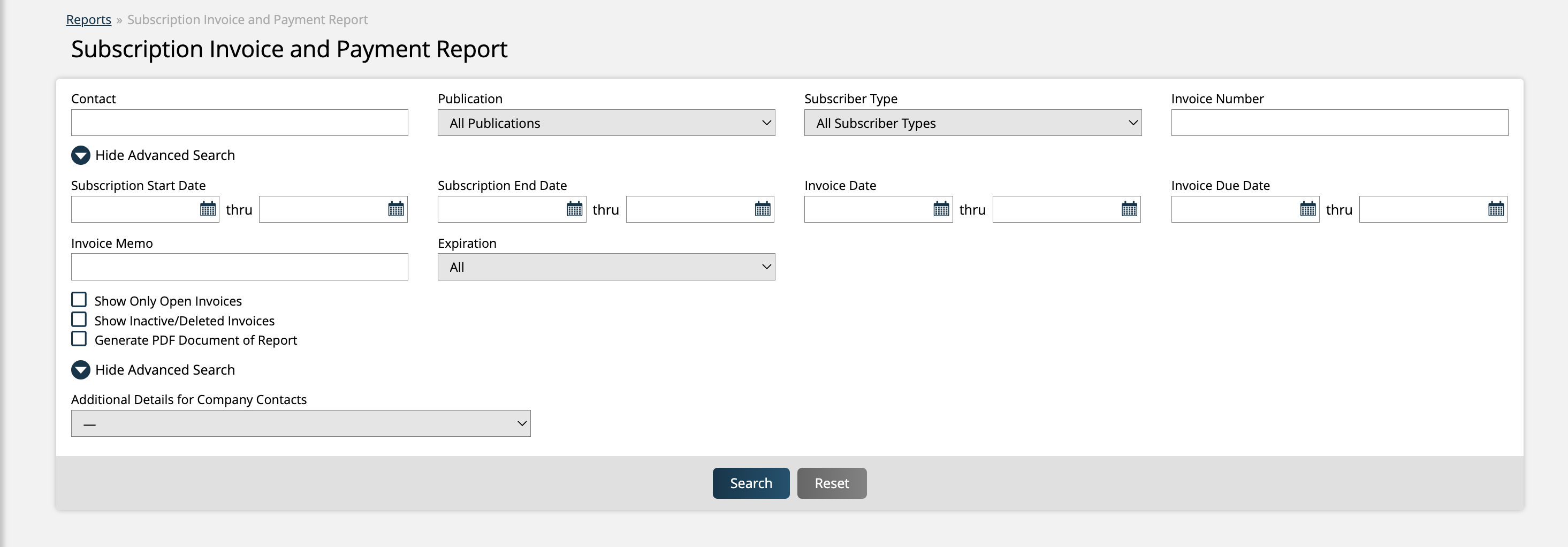Open calendar for Invoice Date from field
The width and height of the screenshot is (1568, 547).
tap(940, 209)
